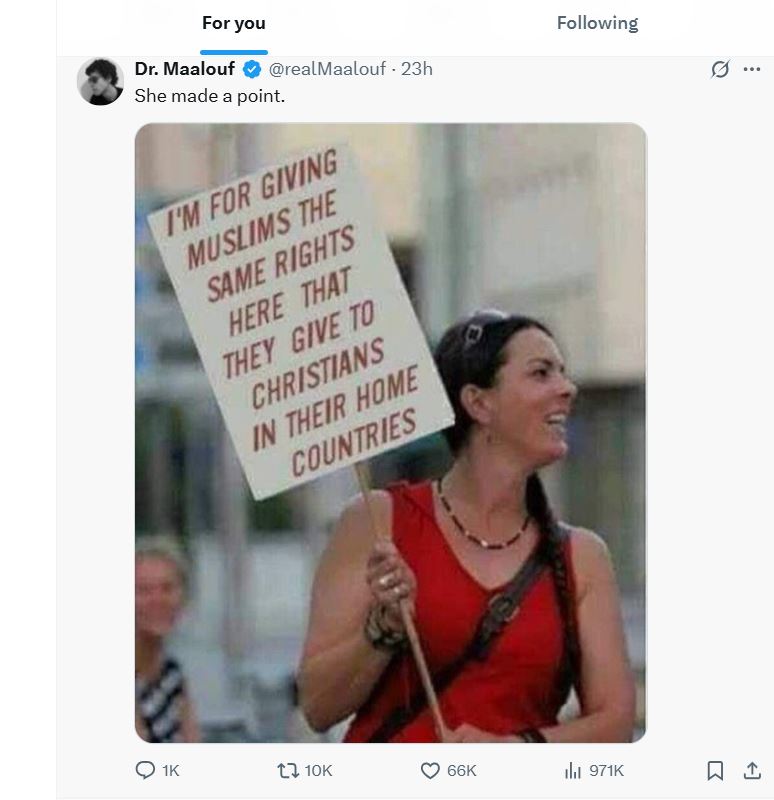Click the 66K likes count
774x800 pixels.
click(462, 770)
